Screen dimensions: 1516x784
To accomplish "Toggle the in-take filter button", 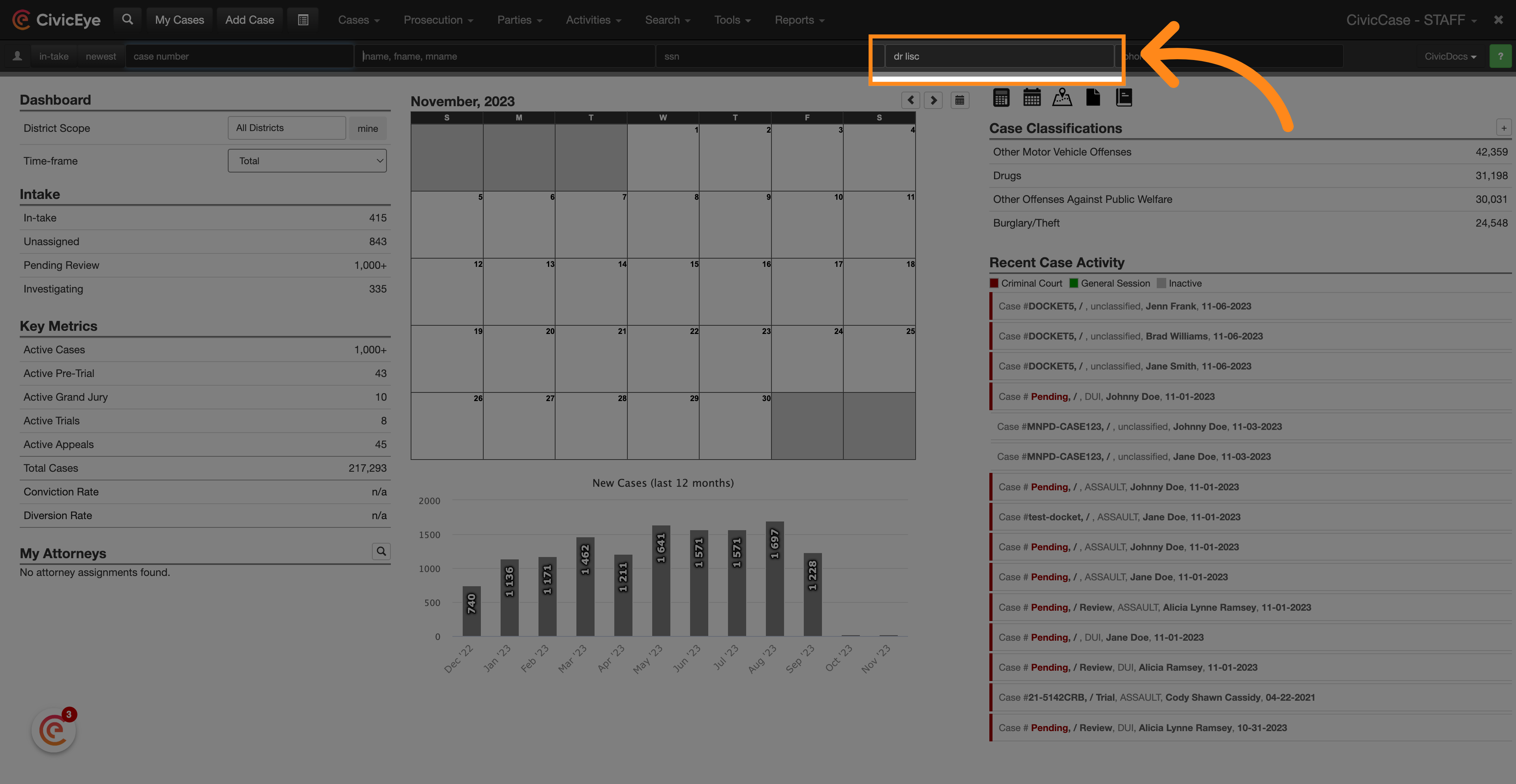I will click(x=54, y=56).
